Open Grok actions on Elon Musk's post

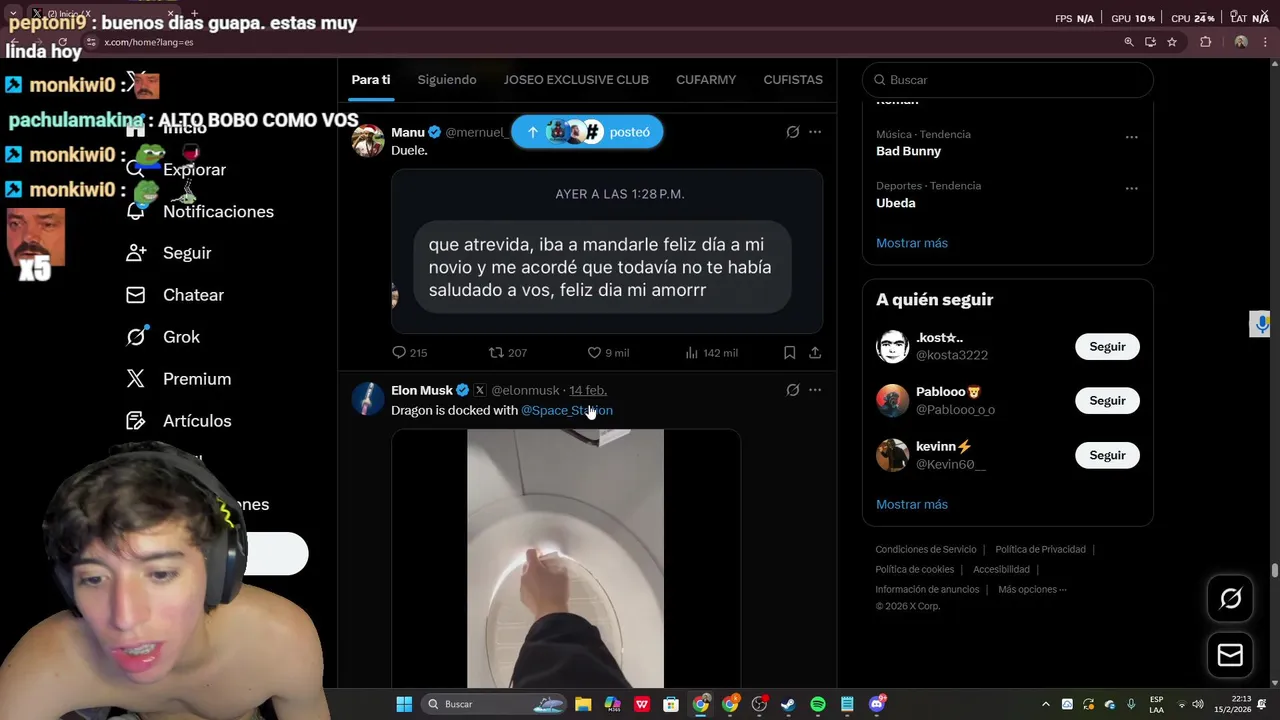[x=793, y=390]
